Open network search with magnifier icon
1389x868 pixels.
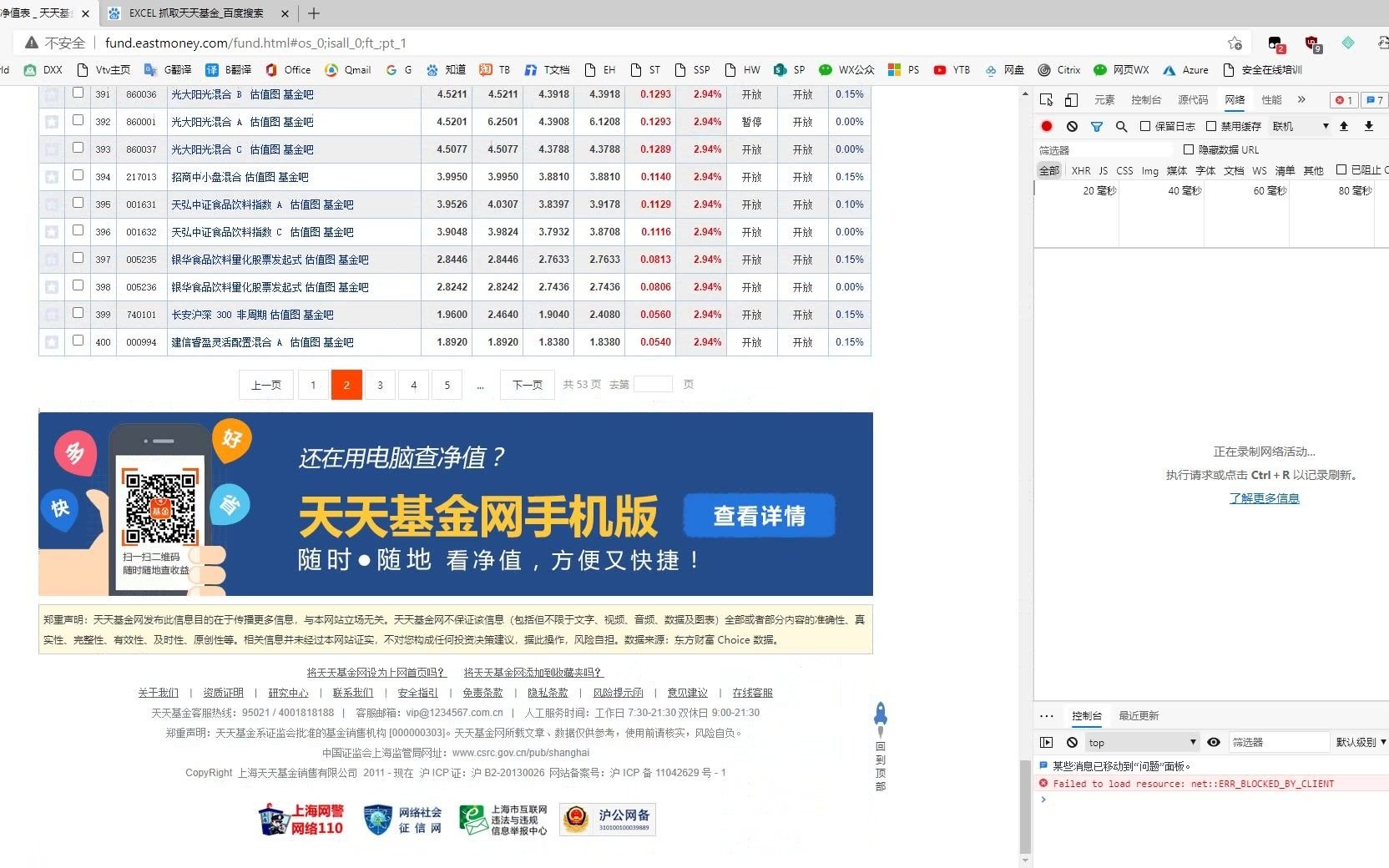(x=1121, y=126)
